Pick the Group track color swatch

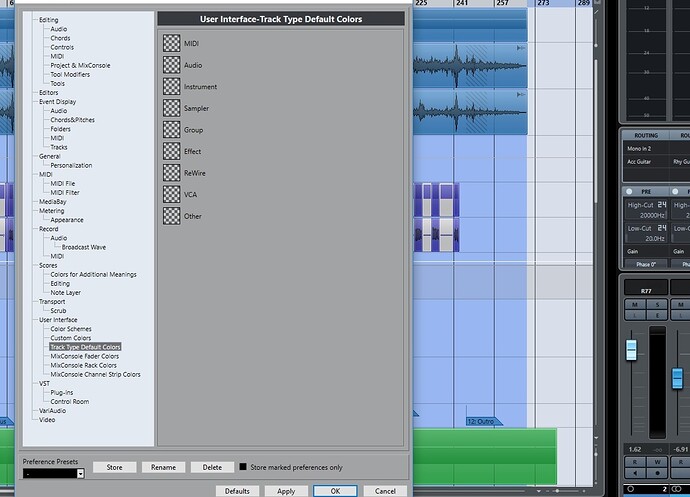click(172, 129)
